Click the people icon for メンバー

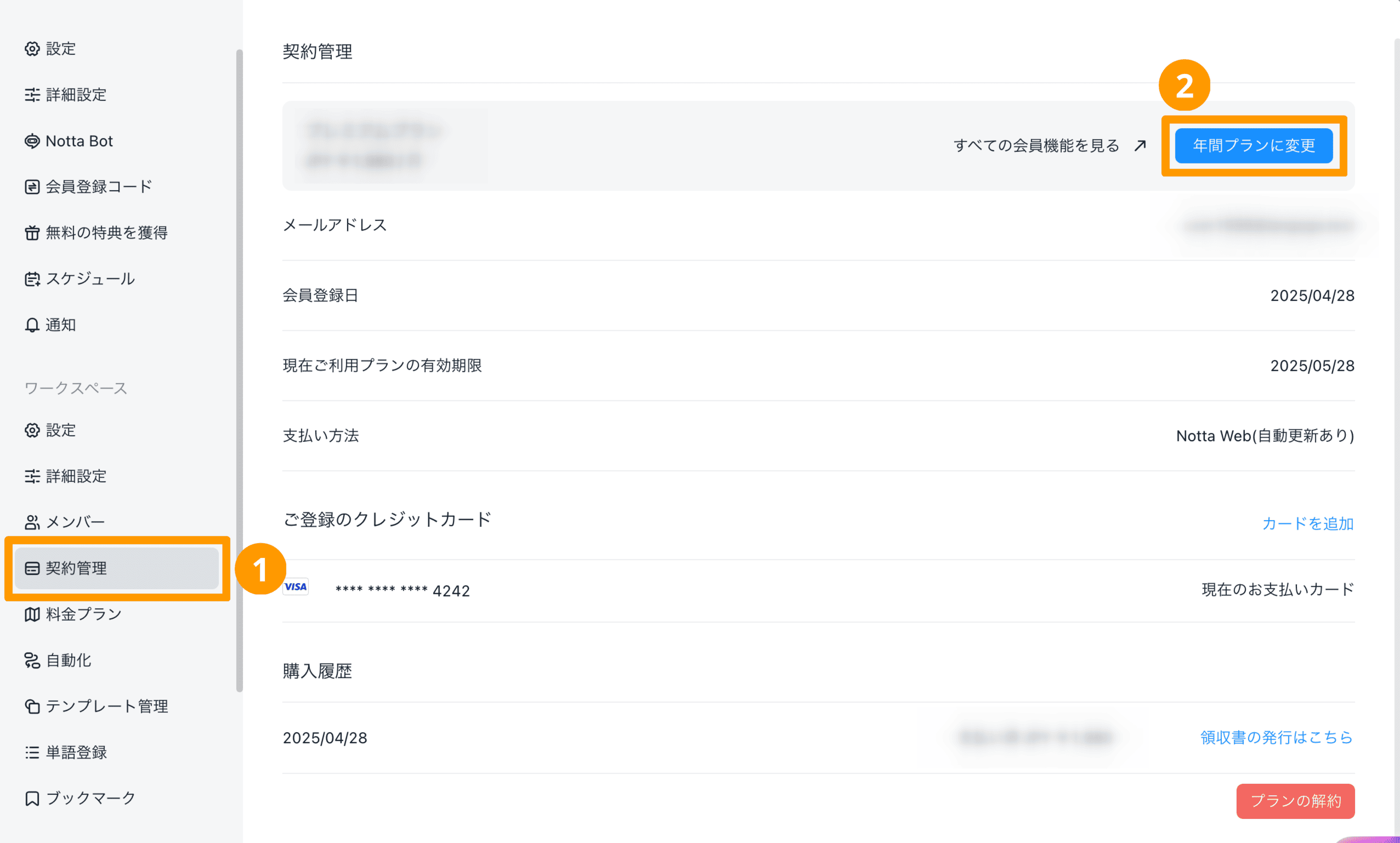coord(32,522)
